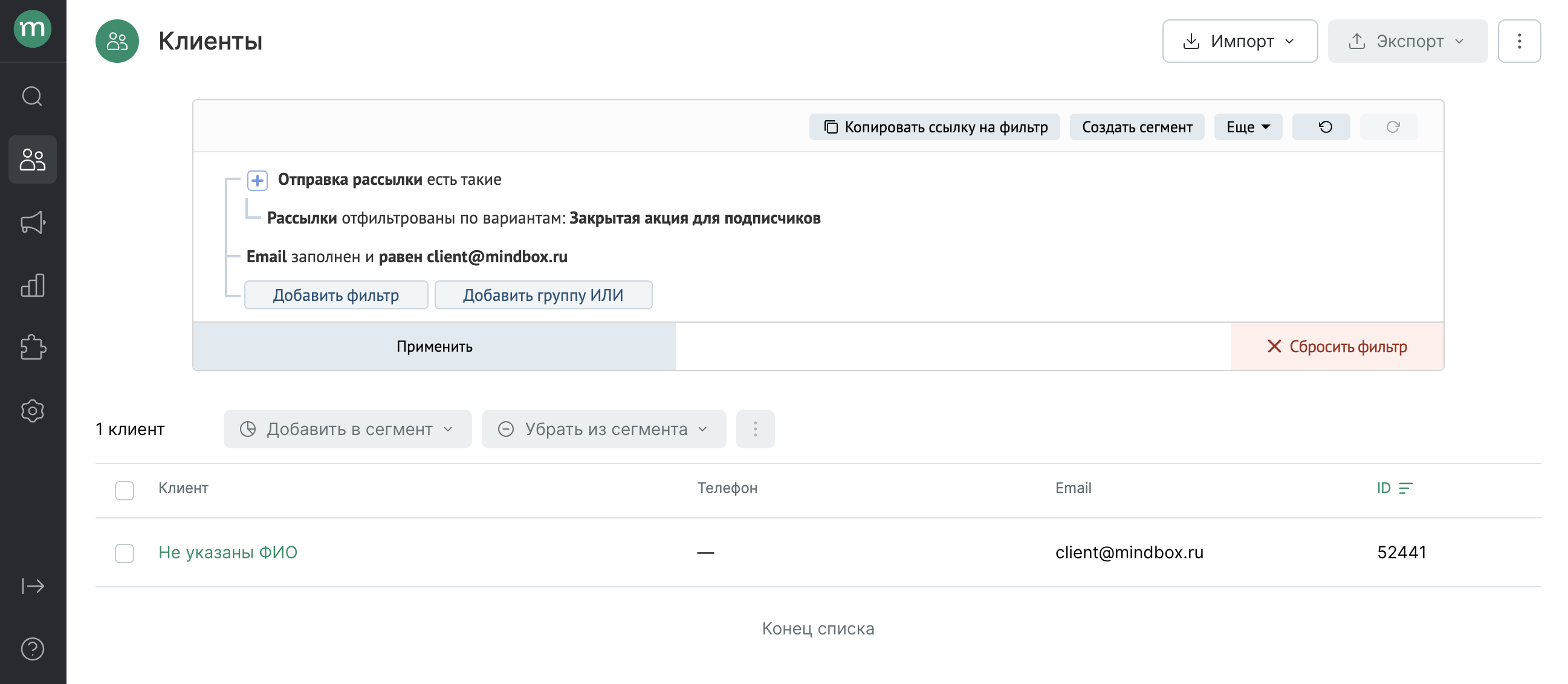
Task: Open the Добавить в сегмент dropdown
Action: tap(347, 429)
